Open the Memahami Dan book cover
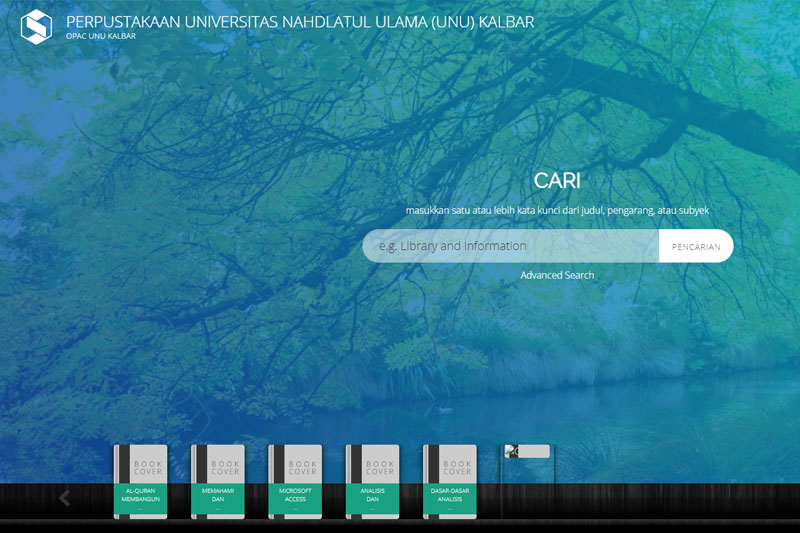800x533 pixels. point(218,465)
